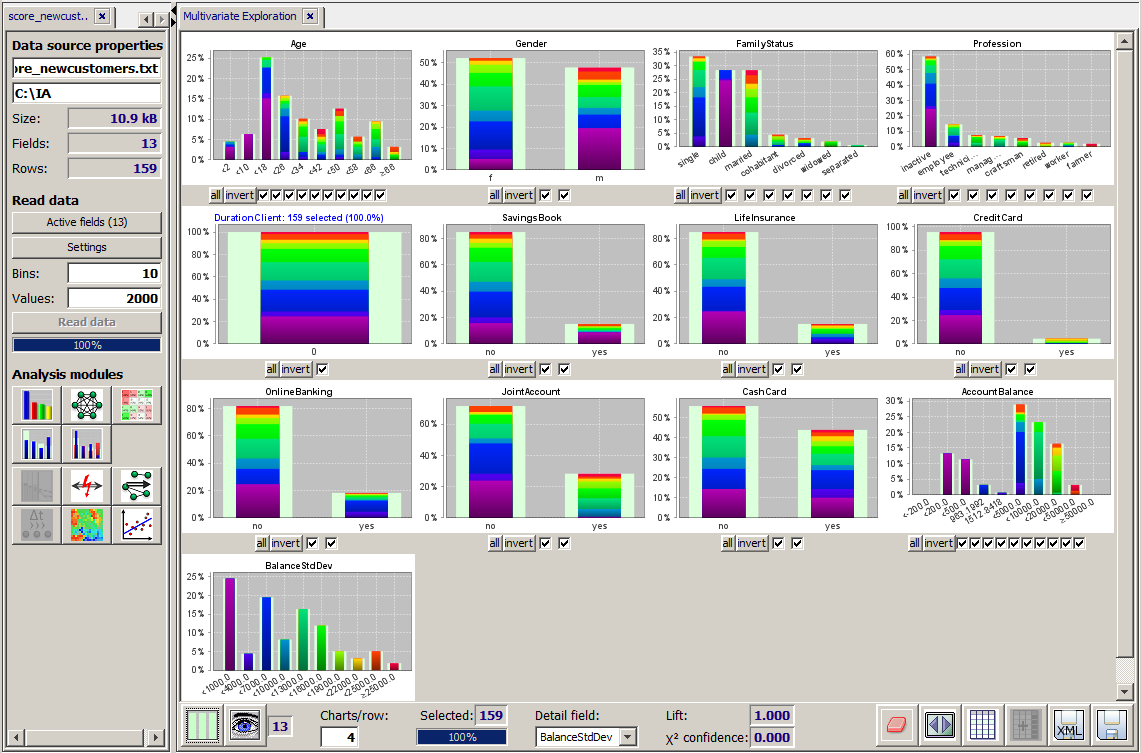This screenshot has height=753, width=1141.
Task: Click the eraser tool at the bottom toolbar
Action: click(x=897, y=725)
